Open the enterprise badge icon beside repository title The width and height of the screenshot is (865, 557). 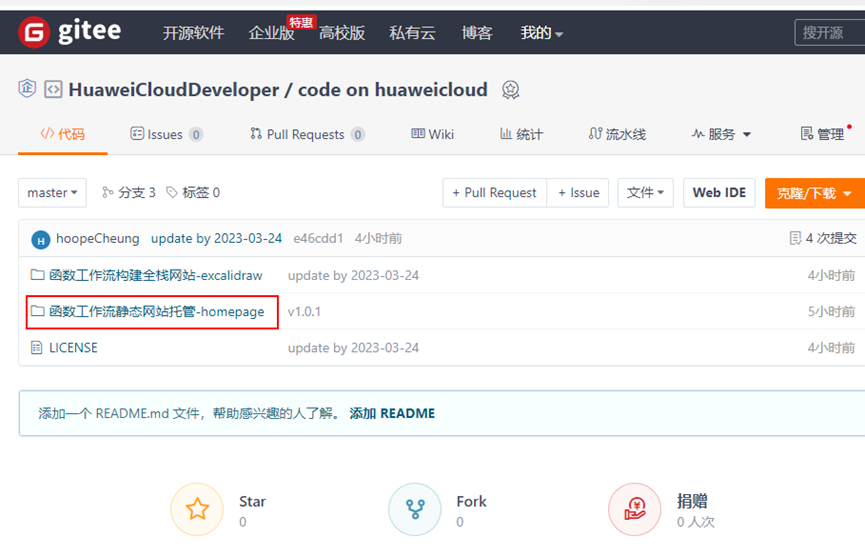click(x=27, y=88)
